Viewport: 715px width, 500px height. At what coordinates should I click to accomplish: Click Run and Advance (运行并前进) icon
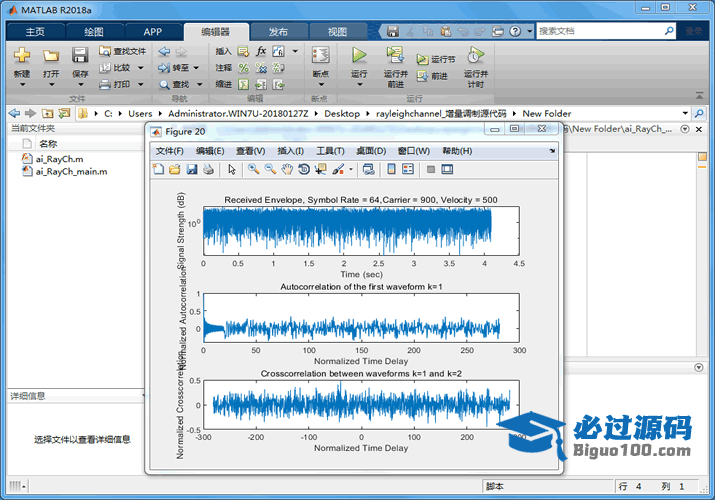coord(395,56)
